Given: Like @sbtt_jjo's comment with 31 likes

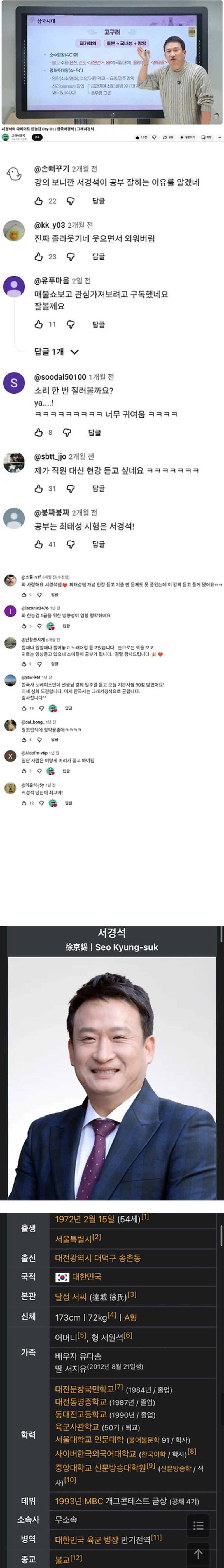Looking at the screenshot, I should [39, 489].
